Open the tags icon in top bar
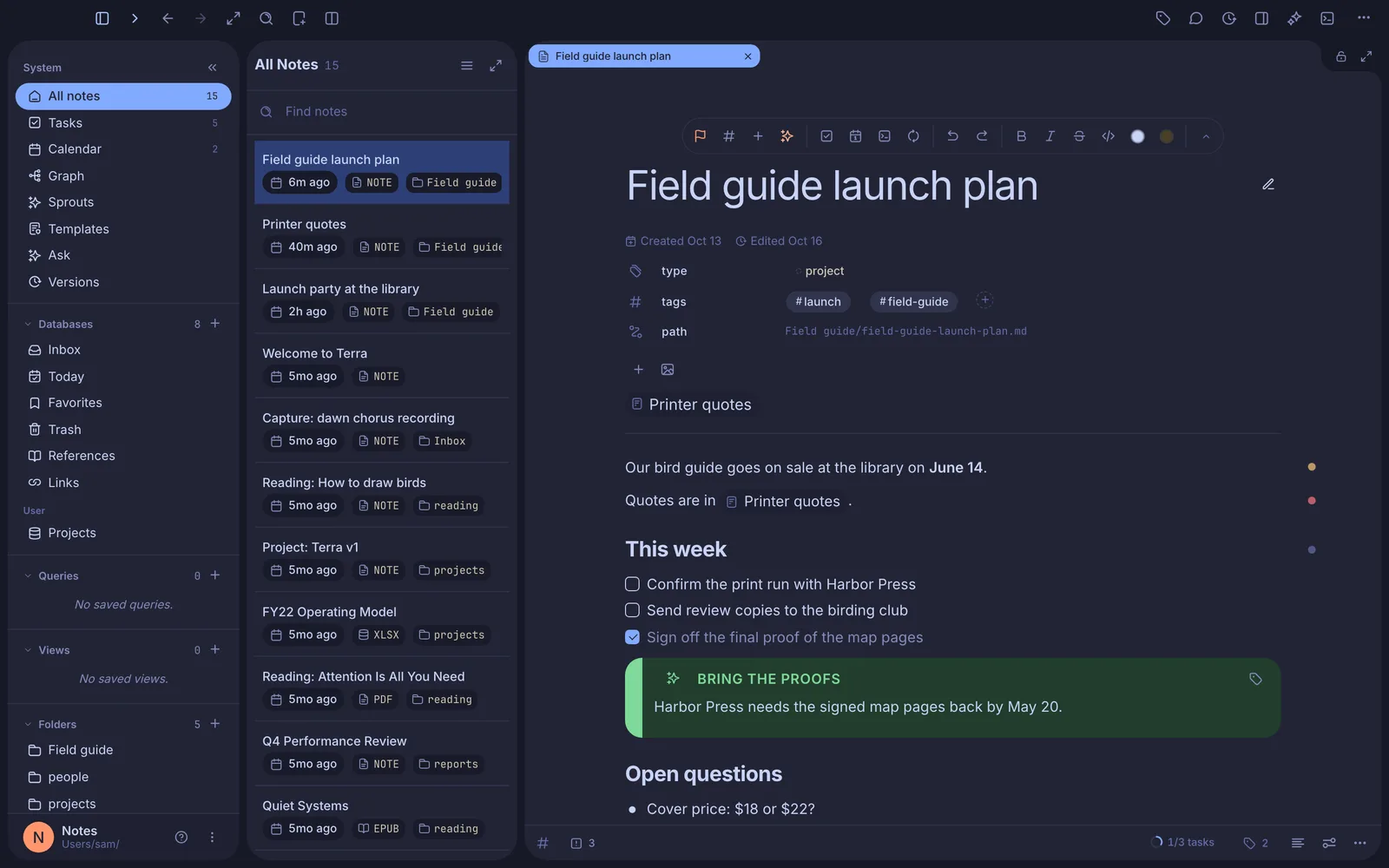This screenshot has height=868, width=1389. (x=1163, y=18)
